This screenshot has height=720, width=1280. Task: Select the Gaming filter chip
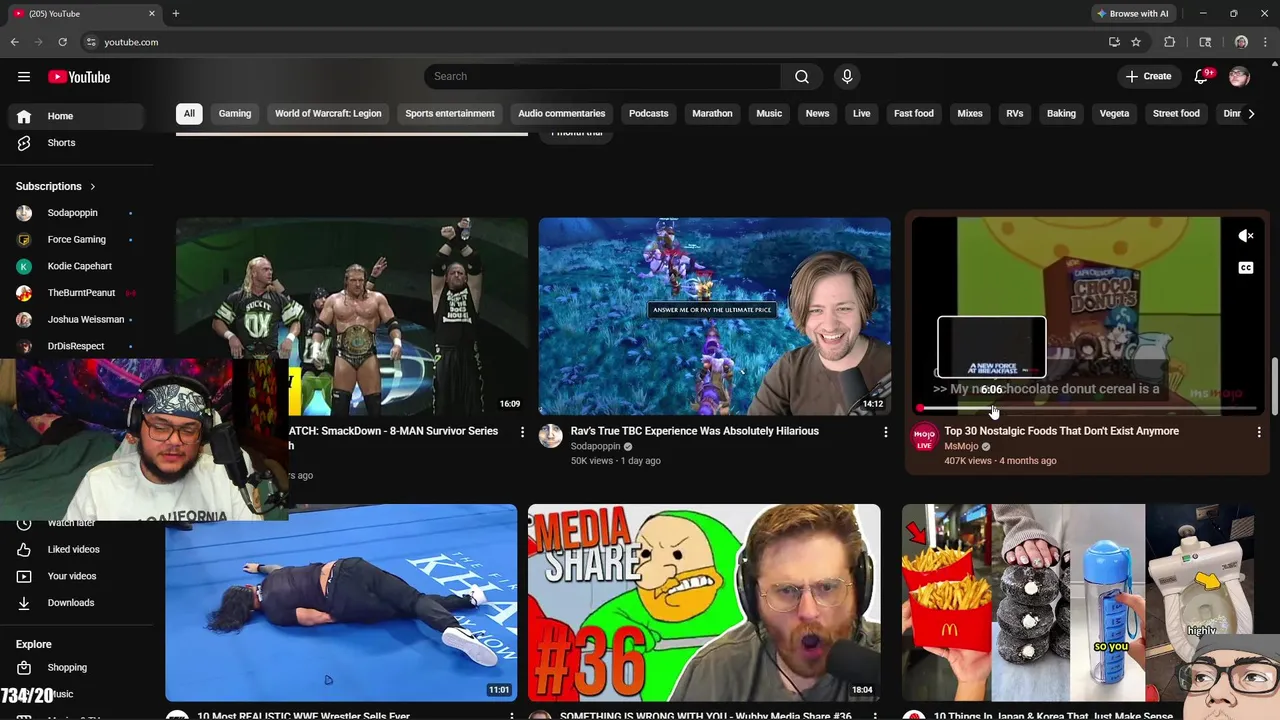coord(235,114)
